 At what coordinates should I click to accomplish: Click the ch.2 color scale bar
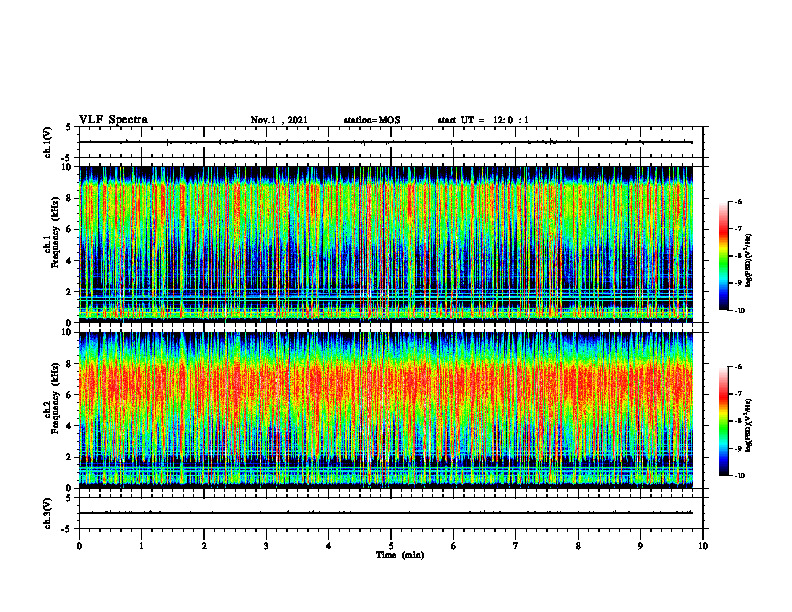[723, 421]
